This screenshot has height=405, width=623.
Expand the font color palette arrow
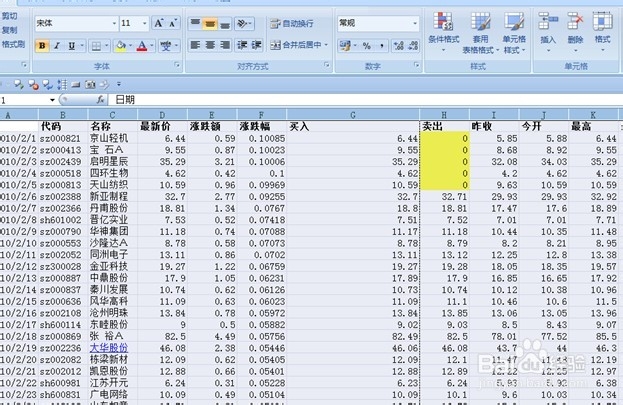[152, 46]
